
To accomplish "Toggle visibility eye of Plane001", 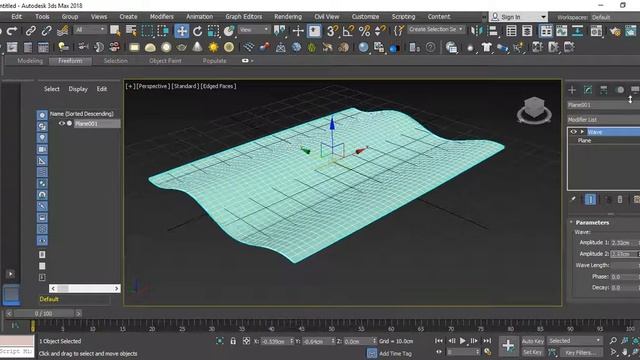I will 62,123.
